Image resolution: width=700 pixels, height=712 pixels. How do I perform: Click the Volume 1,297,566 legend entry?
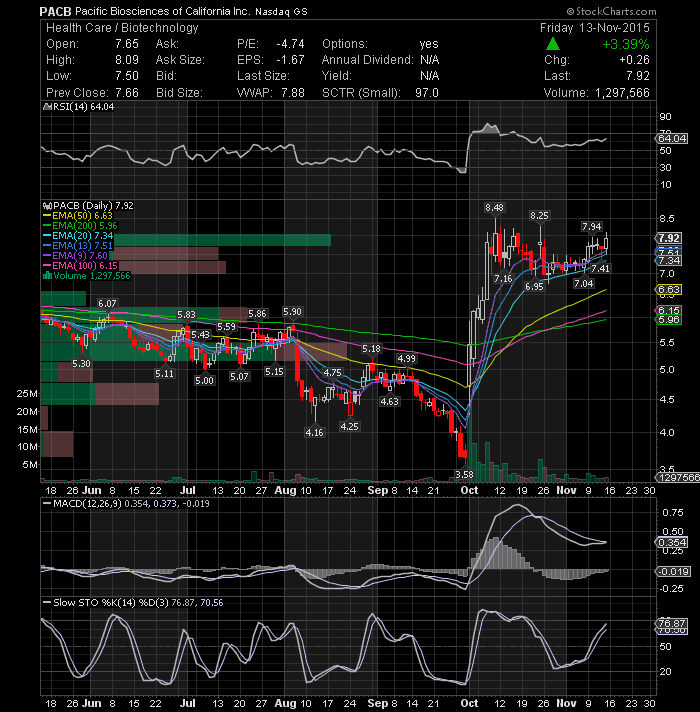click(86, 276)
